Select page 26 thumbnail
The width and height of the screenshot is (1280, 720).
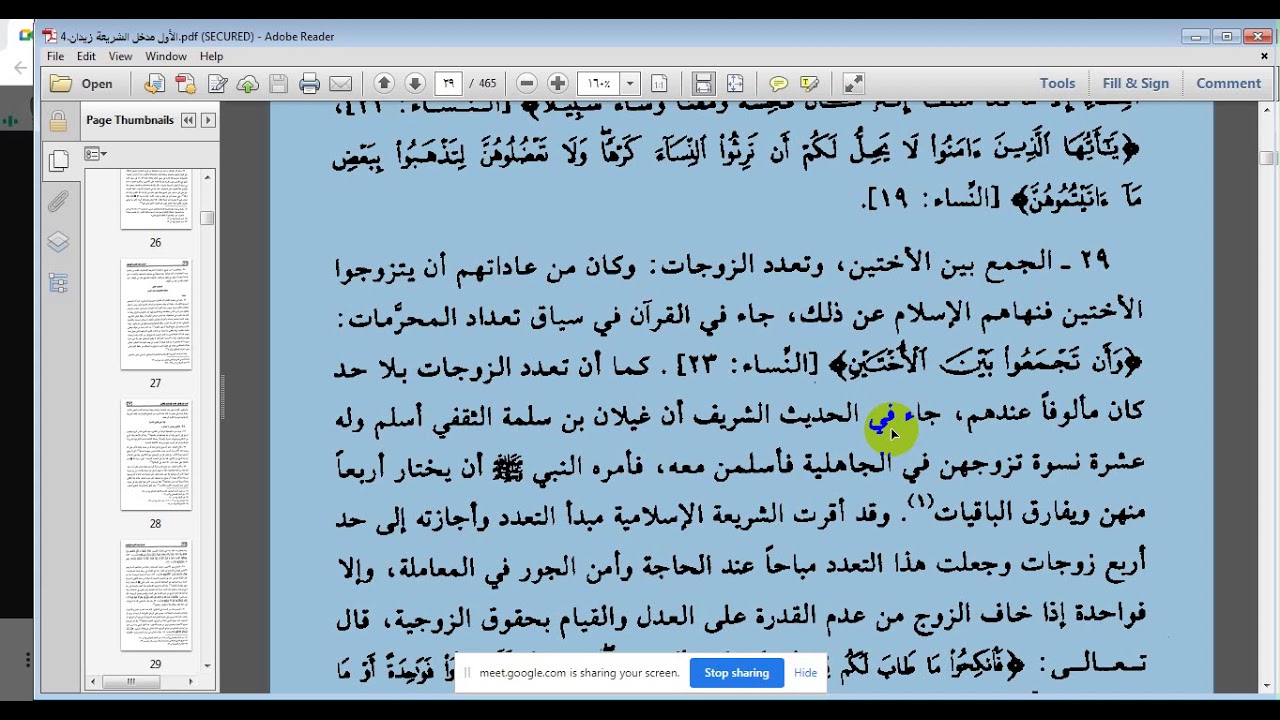pos(156,200)
